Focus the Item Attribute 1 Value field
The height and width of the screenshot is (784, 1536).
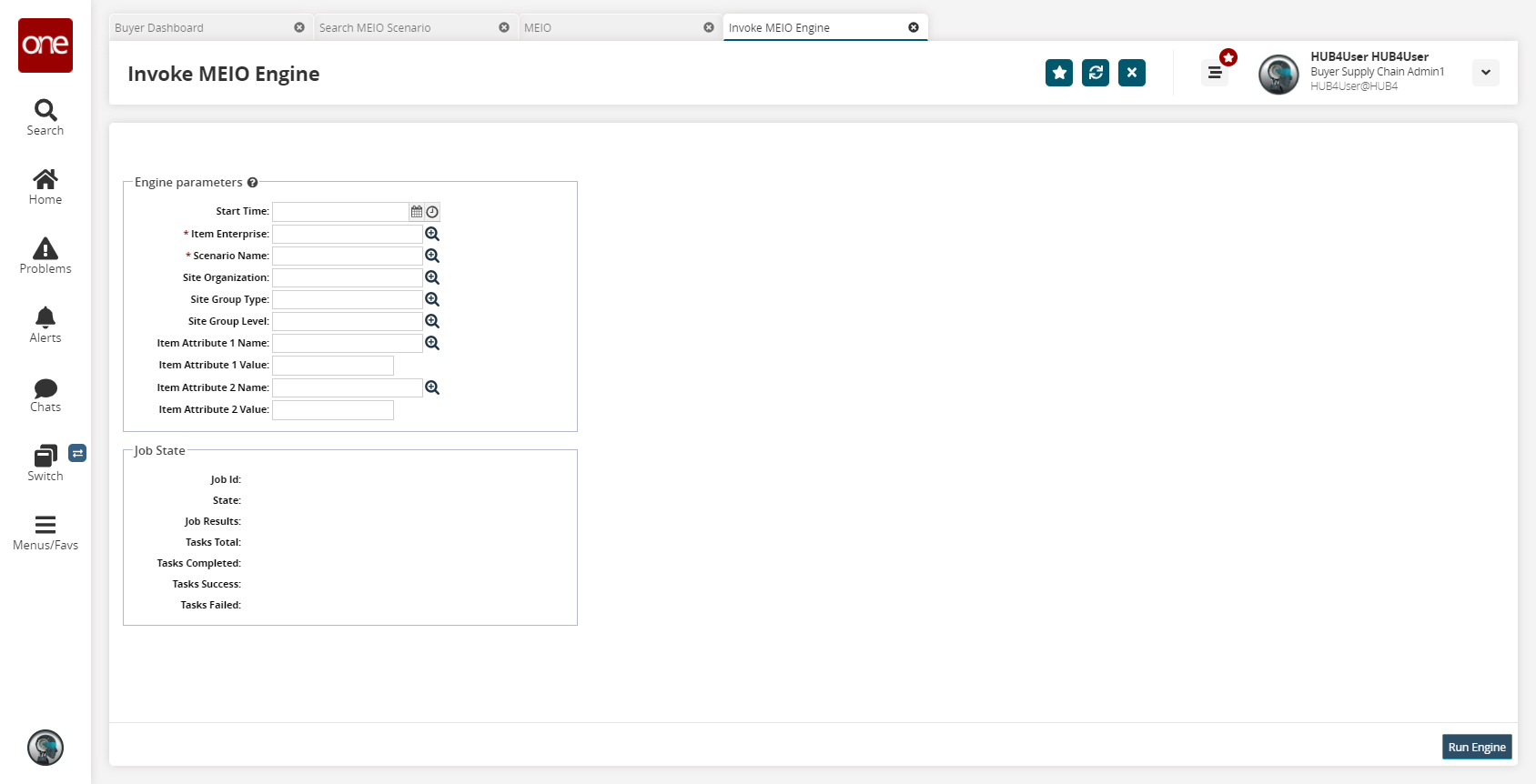point(333,365)
